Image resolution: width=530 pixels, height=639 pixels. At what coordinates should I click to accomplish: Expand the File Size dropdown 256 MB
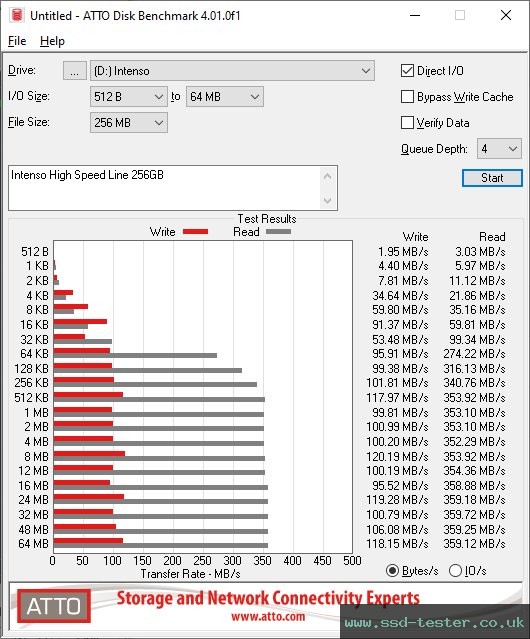click(x=128, y=123)
